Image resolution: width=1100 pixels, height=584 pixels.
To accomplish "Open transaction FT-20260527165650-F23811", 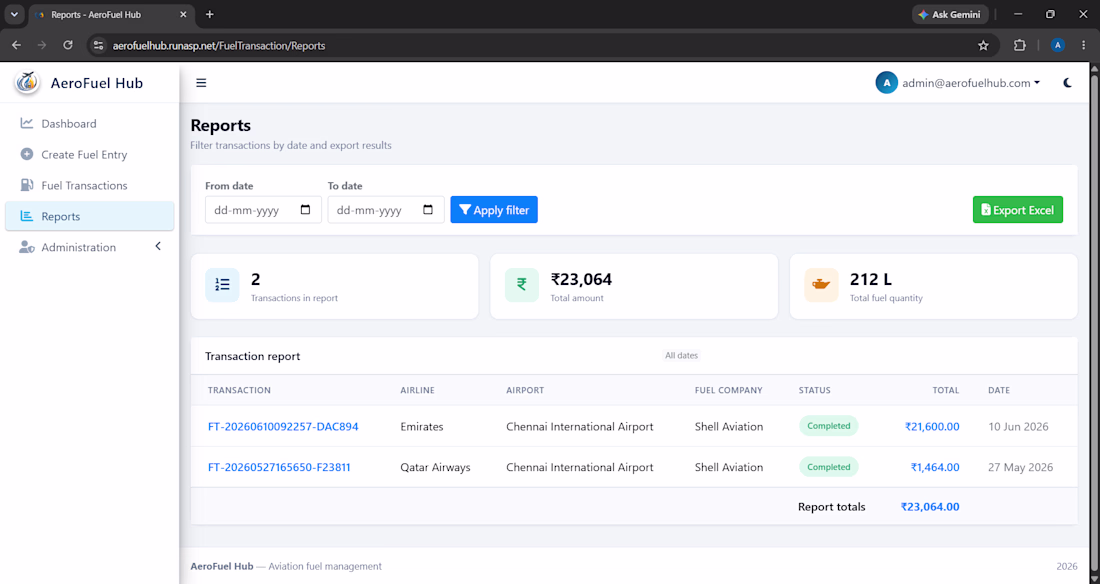I will pos(279,467).
